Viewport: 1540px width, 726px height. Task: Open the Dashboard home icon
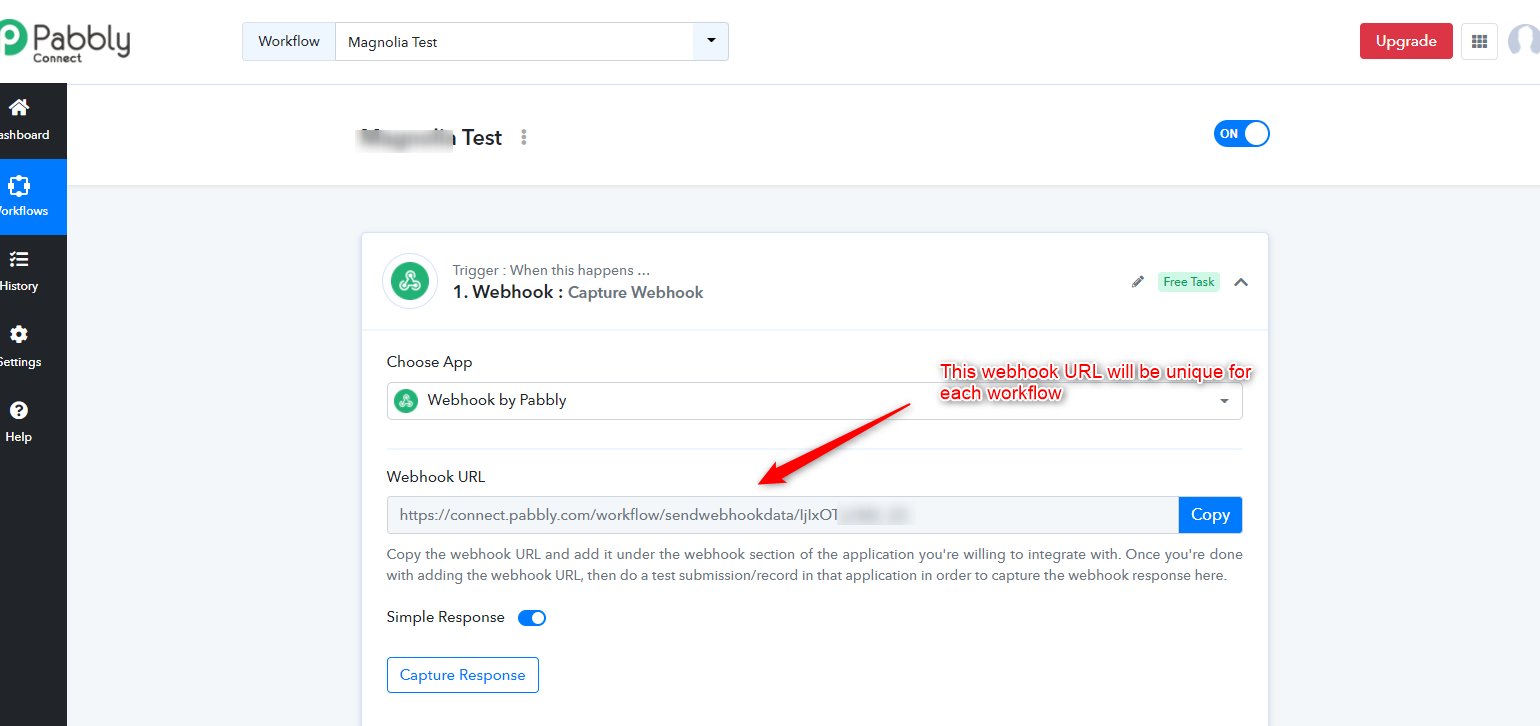pos(19,107)
